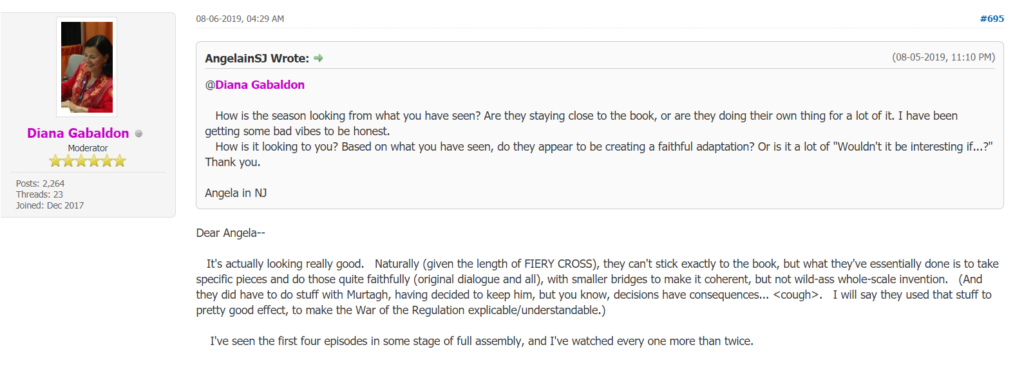Click the Dear Angela-- greeting line

pyautogui.click(x=231, y=233)
